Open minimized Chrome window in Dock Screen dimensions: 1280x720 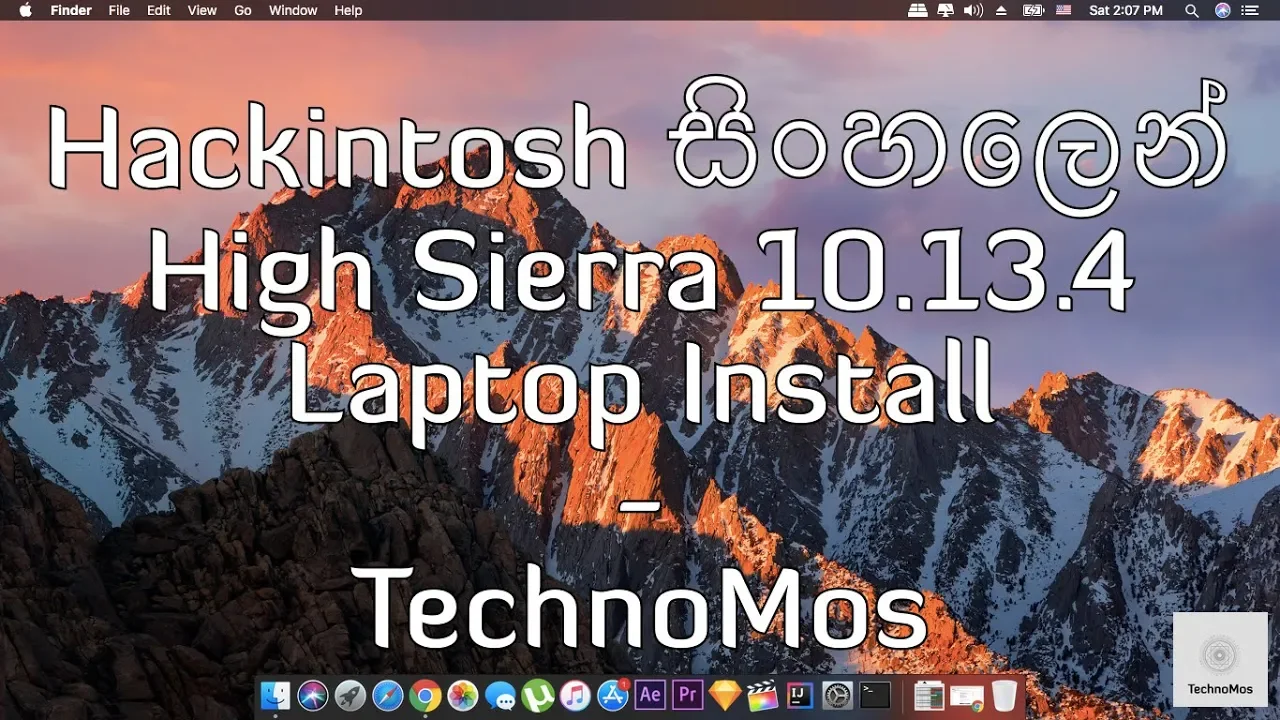(x=967, y=695)
